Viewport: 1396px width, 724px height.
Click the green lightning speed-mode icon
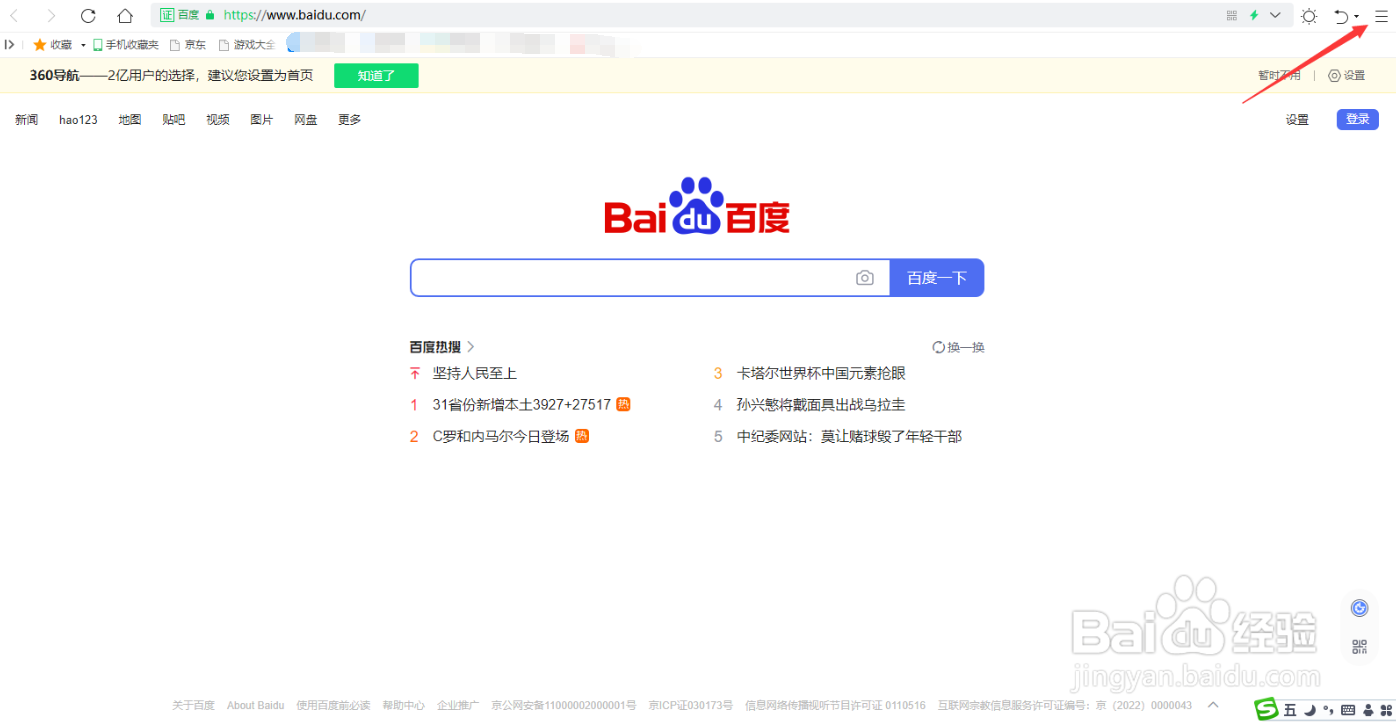pyautogui.click(x=1254, y=15)
